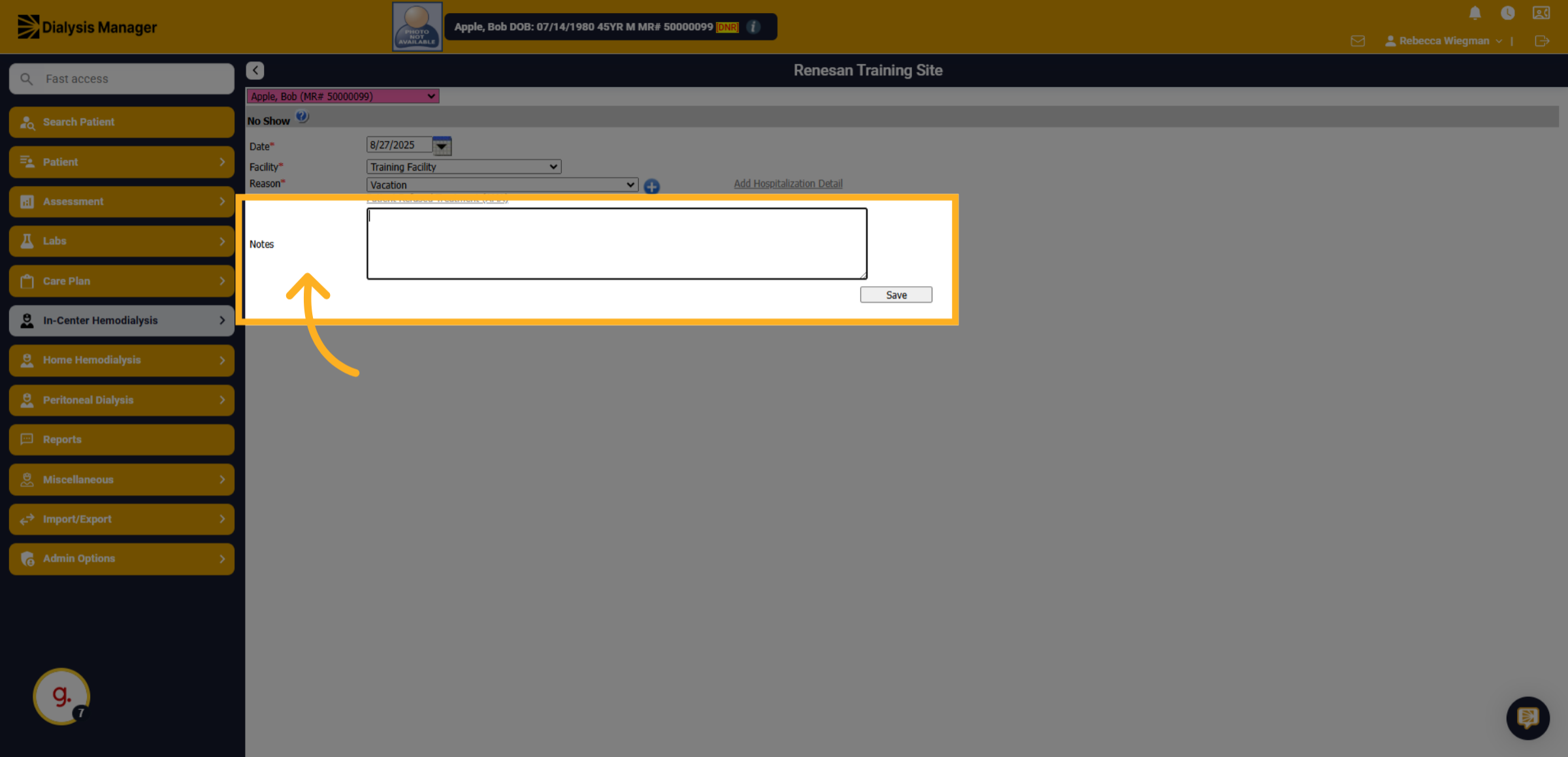Click the Dialysis Manager logo

click(87, 27)
